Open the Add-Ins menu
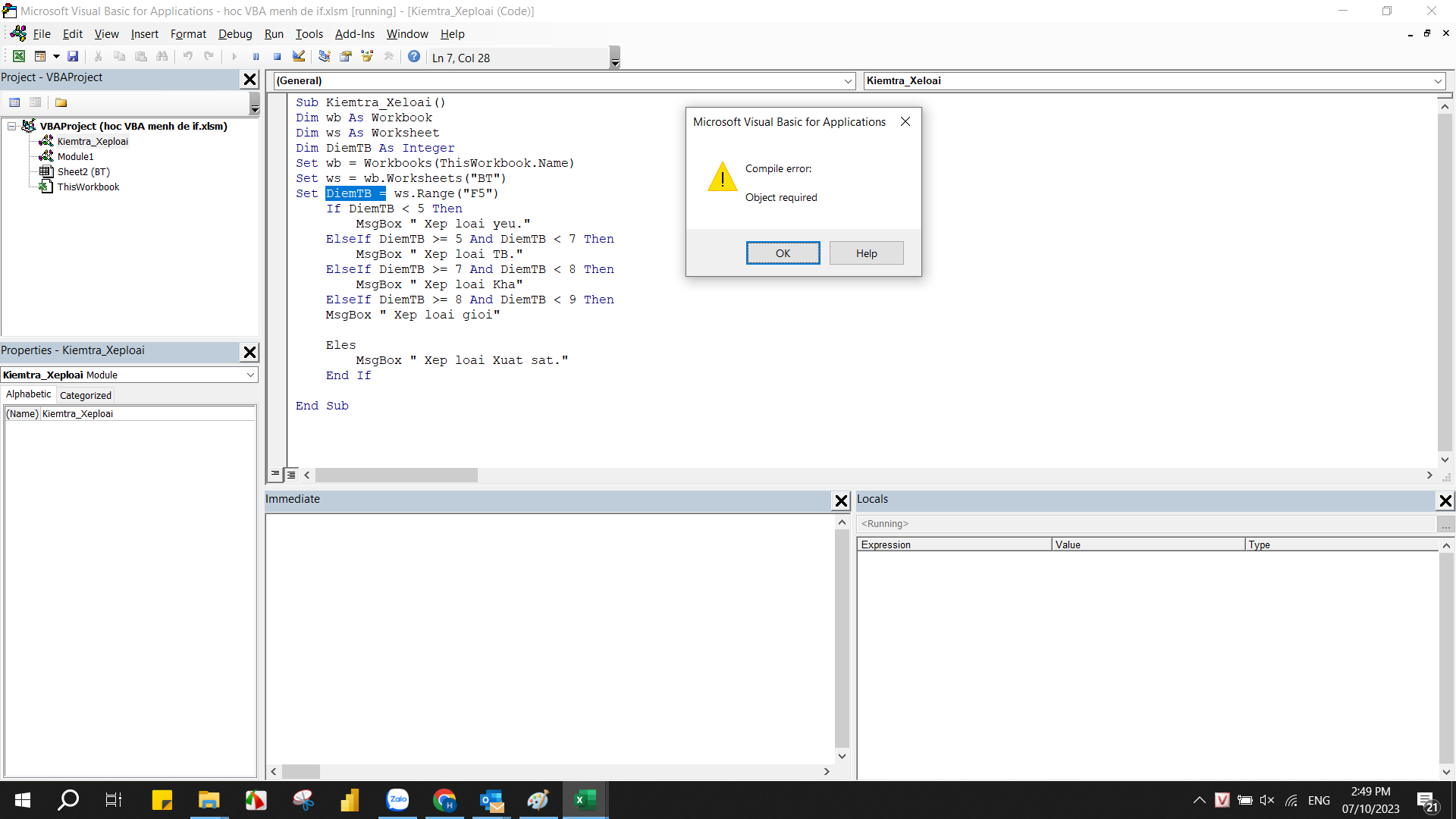 pos(355,34)
